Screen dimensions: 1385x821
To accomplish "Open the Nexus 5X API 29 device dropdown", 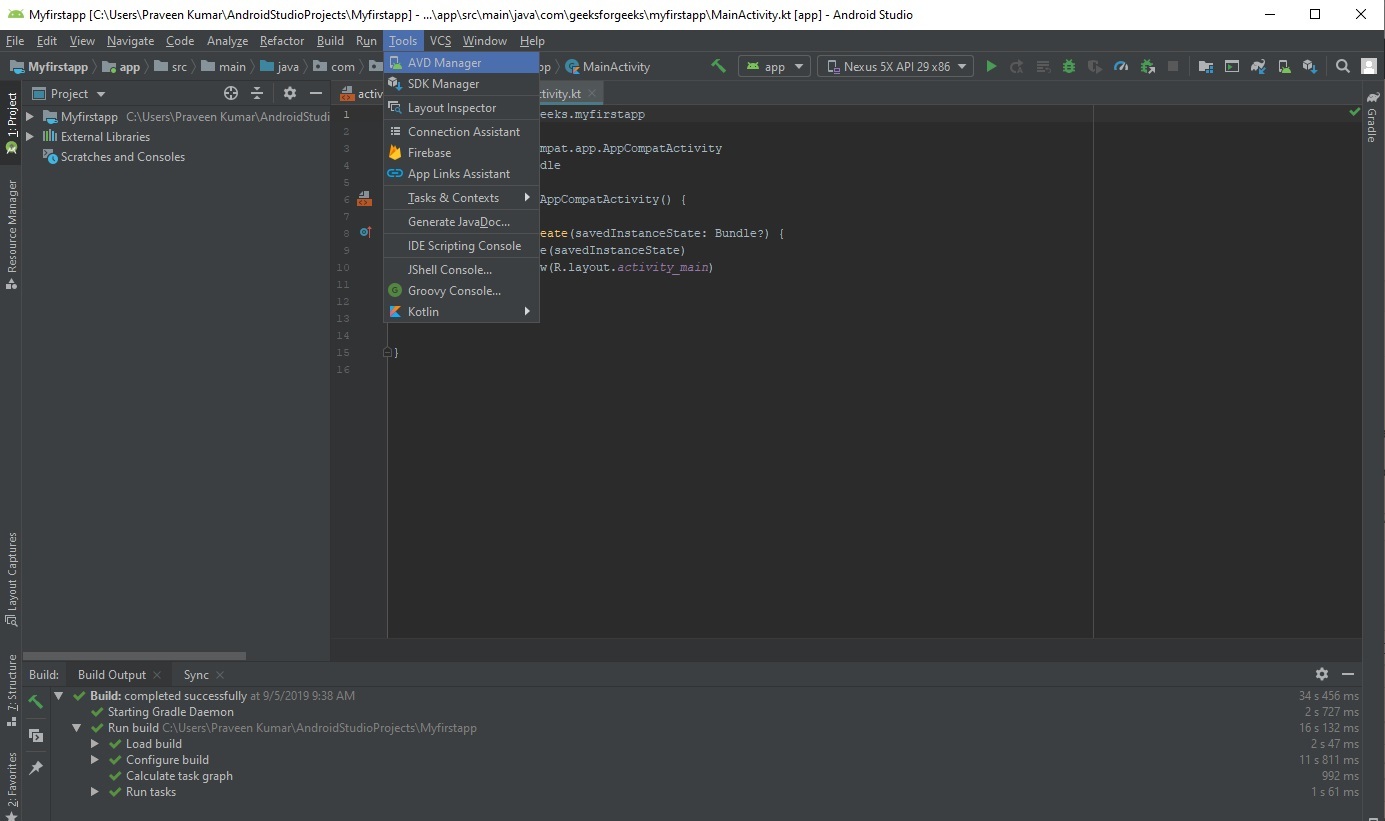I will coord(895,67).
